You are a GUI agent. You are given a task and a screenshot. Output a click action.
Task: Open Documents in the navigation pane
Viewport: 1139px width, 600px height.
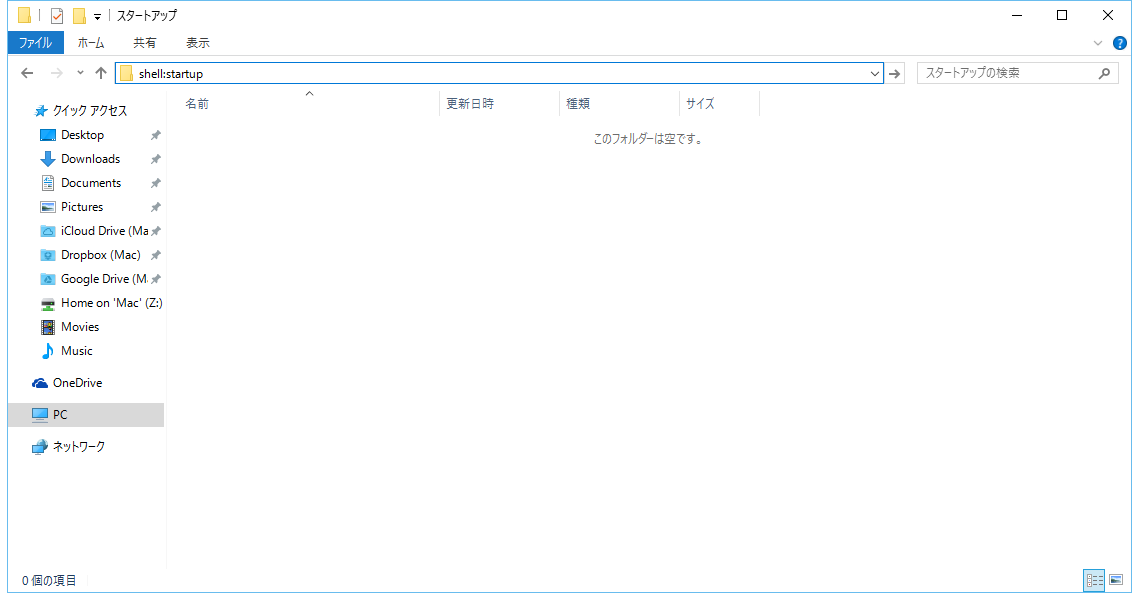pos(91,183)
